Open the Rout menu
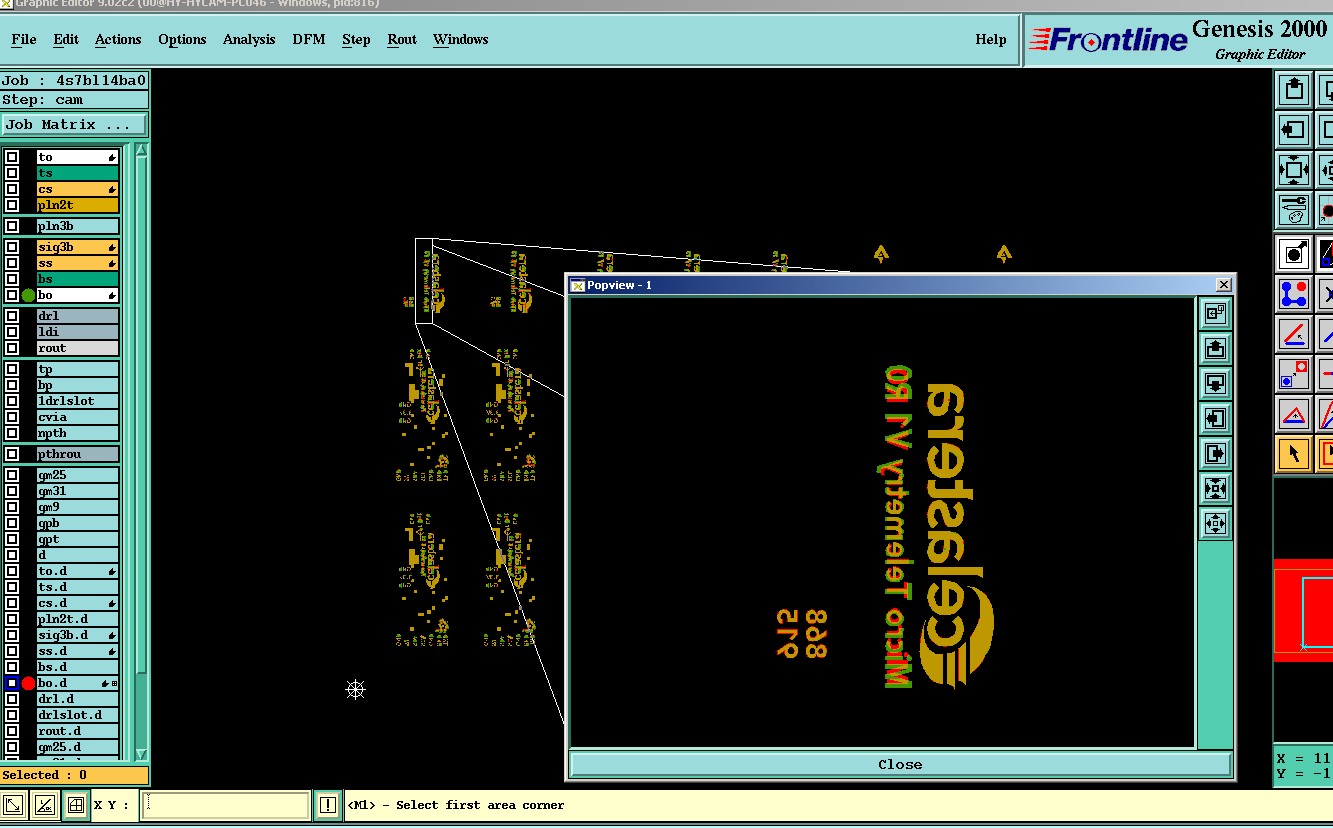The image size is (1333, 828). [402, 40]
